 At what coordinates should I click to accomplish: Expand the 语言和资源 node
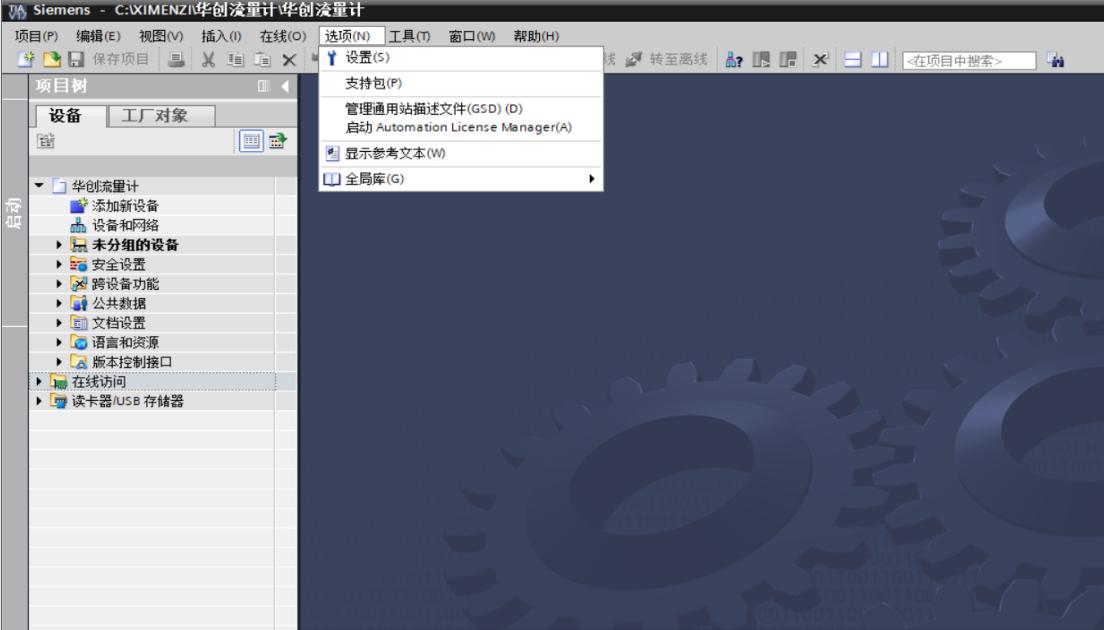(x=59, y=342)
